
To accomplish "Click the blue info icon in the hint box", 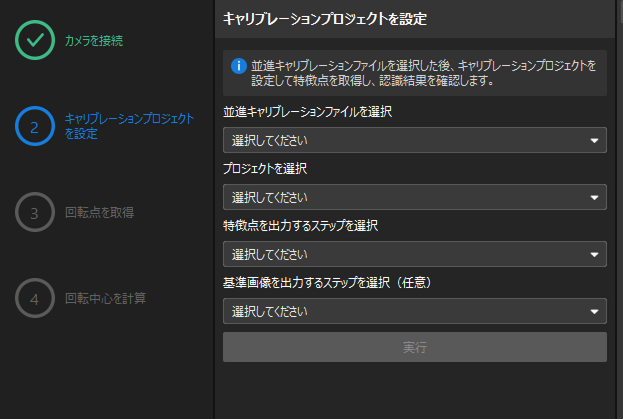I will 239,66.
